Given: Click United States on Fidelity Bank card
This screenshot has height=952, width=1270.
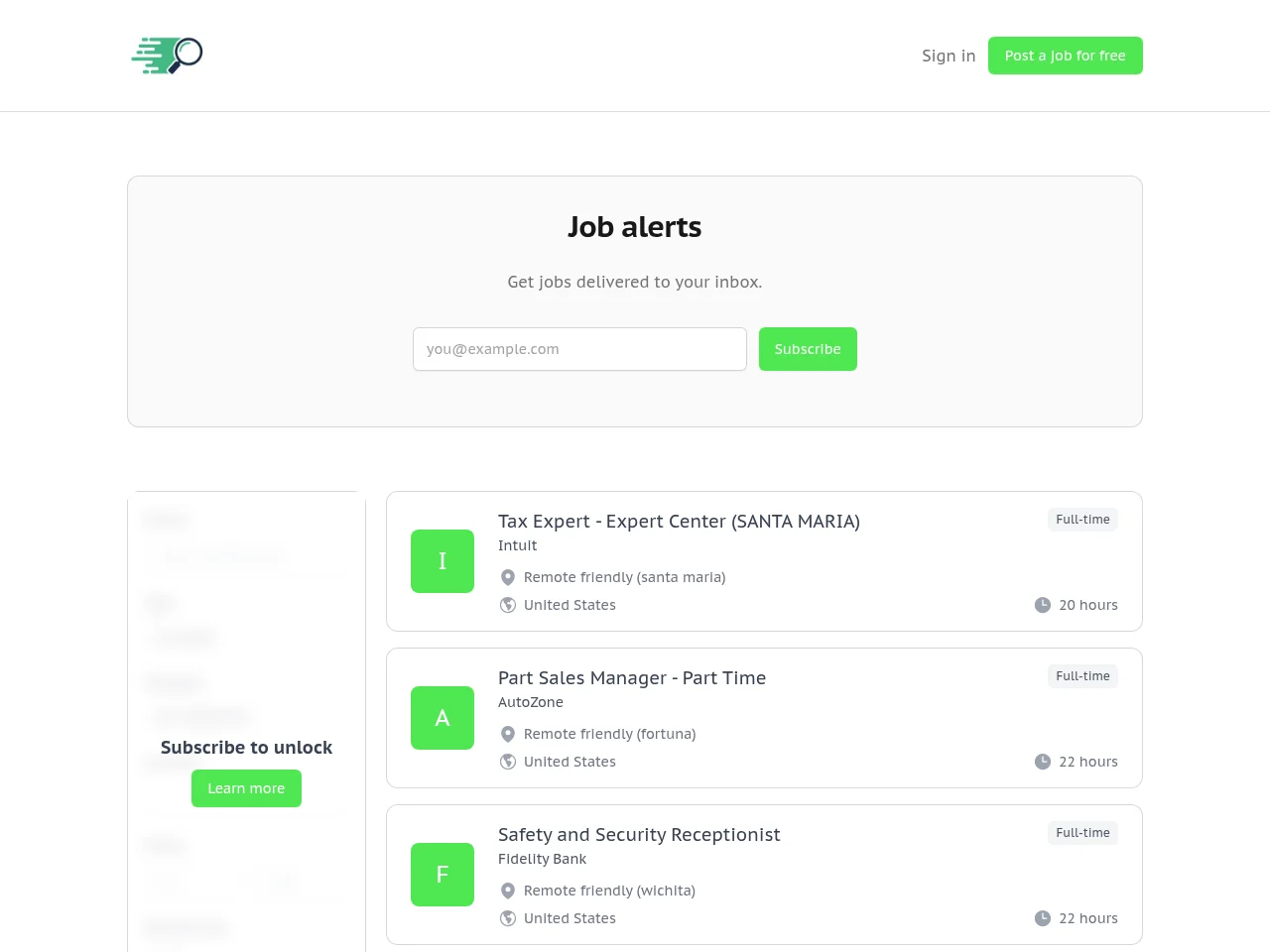Looking at the screenshot, I should pyautogui.click(x=570, y=918).
